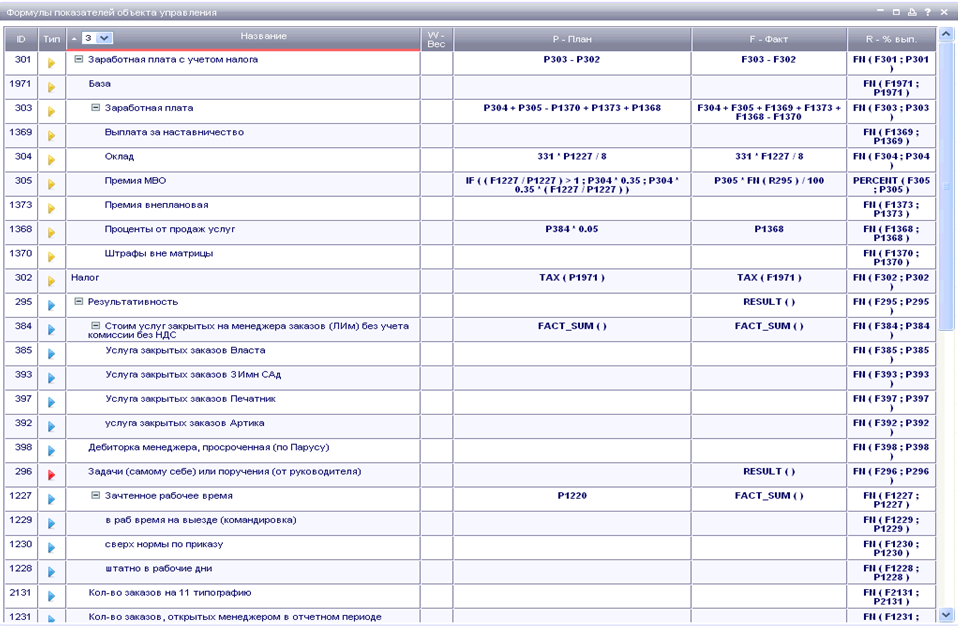Viewport: 958px width, 628px height.
Task: Select the Выплата за наставничество row name
Action: point(174,132)
